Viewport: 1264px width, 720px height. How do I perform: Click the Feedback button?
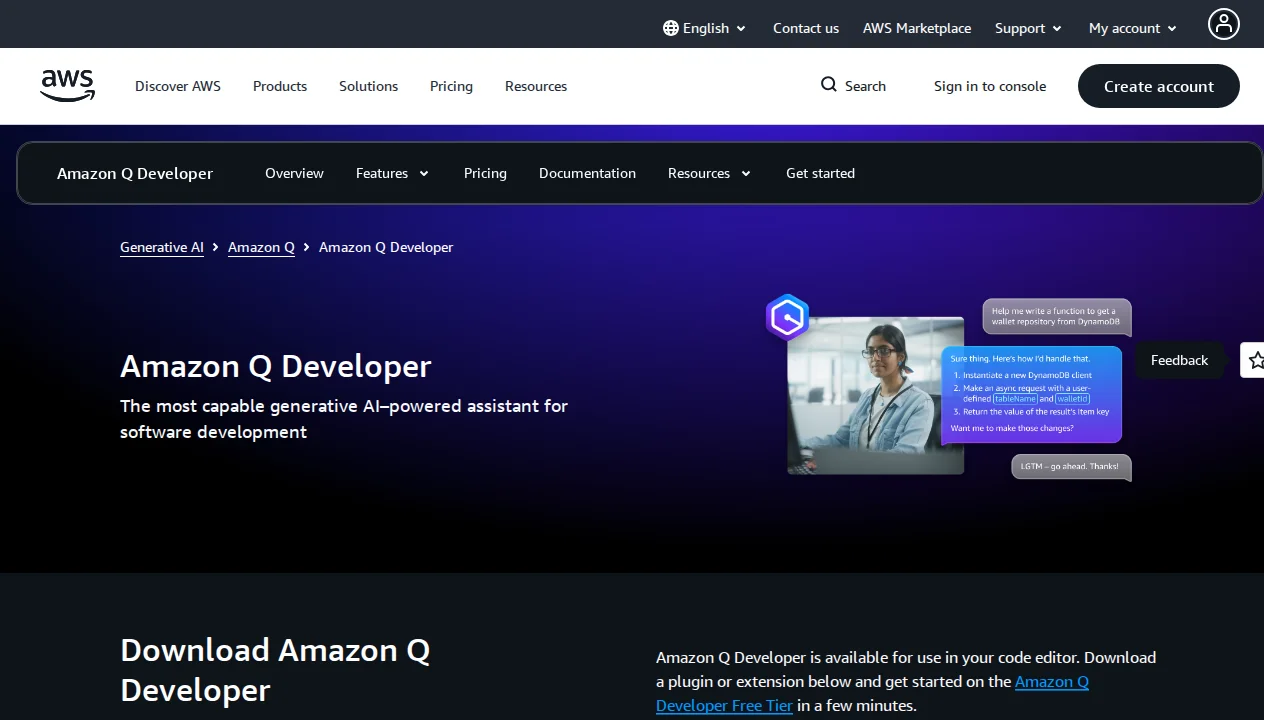[x=1179, y=360]
